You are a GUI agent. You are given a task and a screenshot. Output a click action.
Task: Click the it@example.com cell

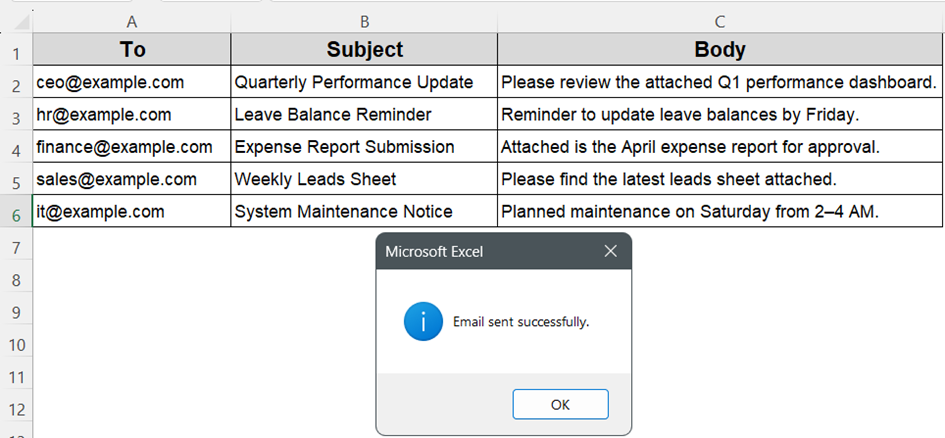tap(131, 211)
